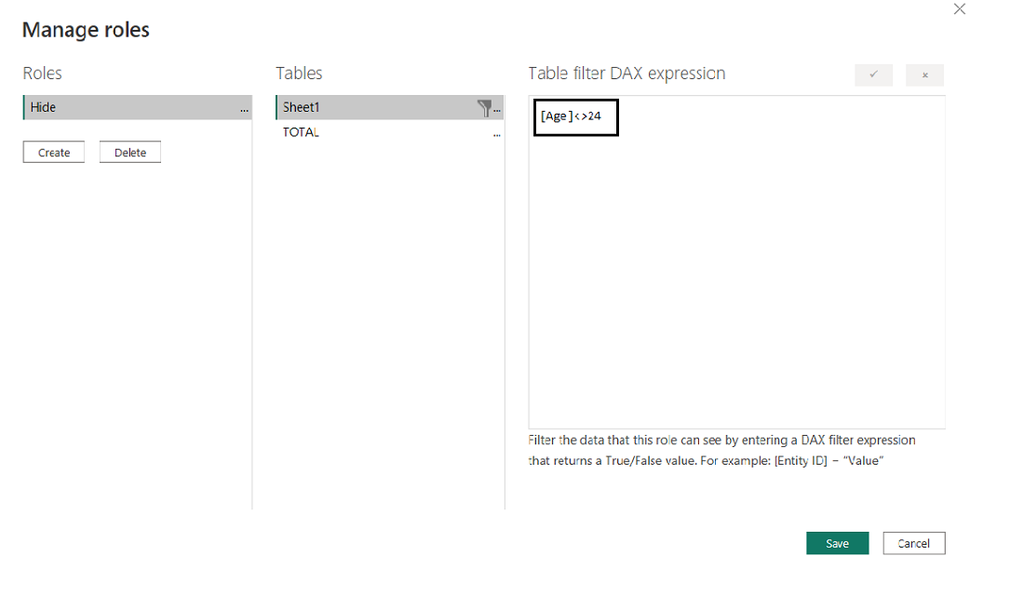Click the Roles column heading
Viewport: 1024px width, 610px height.
pyautogui.click(x=42, y=73)
